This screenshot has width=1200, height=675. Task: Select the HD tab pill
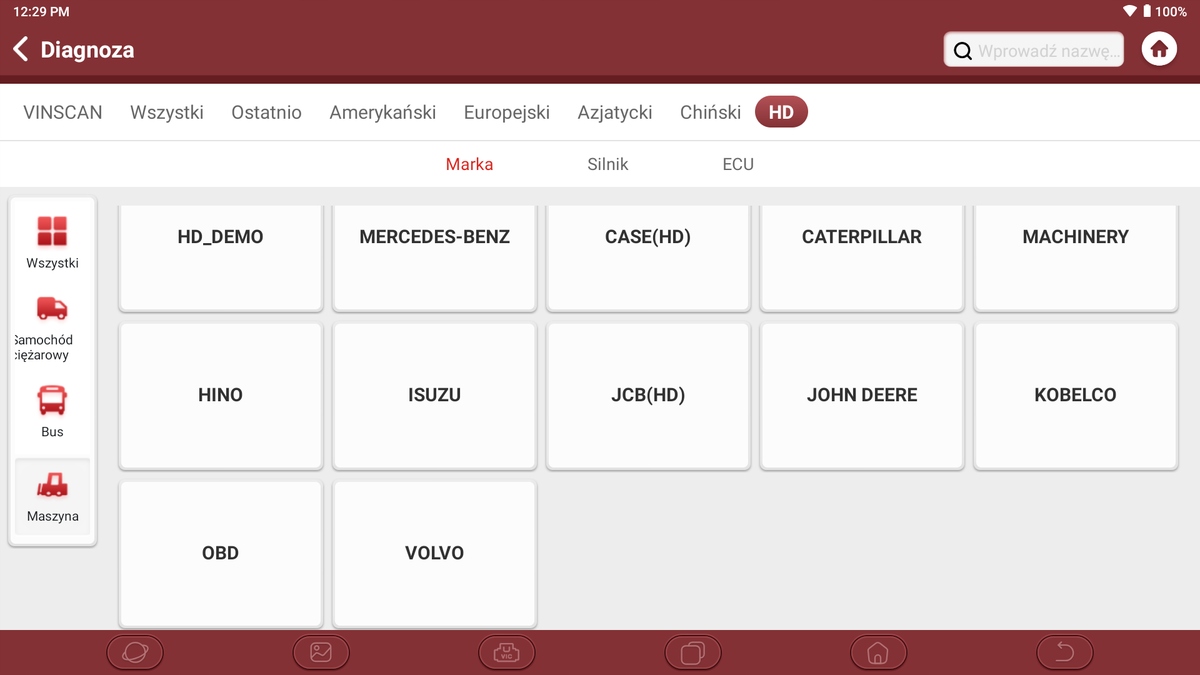[781, 112]
